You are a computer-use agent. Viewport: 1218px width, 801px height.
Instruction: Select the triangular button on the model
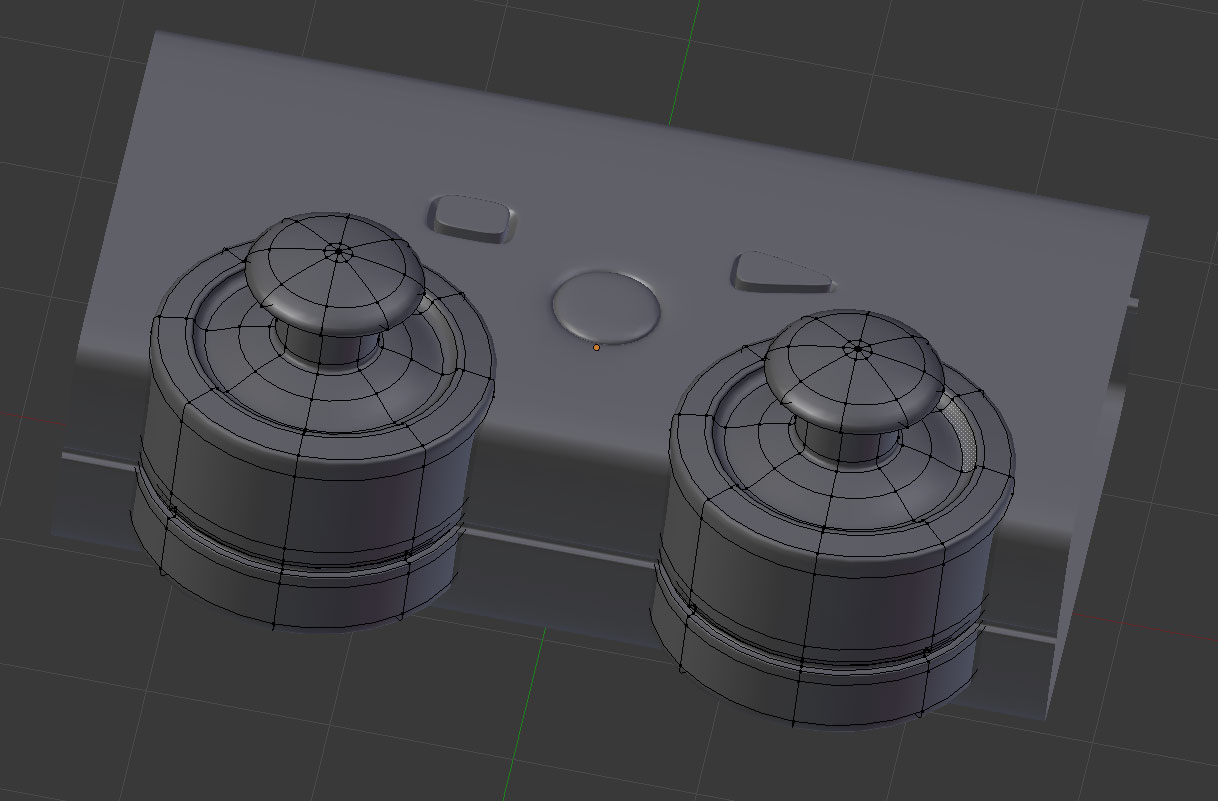pyautogui.click(x=782, y=273)
